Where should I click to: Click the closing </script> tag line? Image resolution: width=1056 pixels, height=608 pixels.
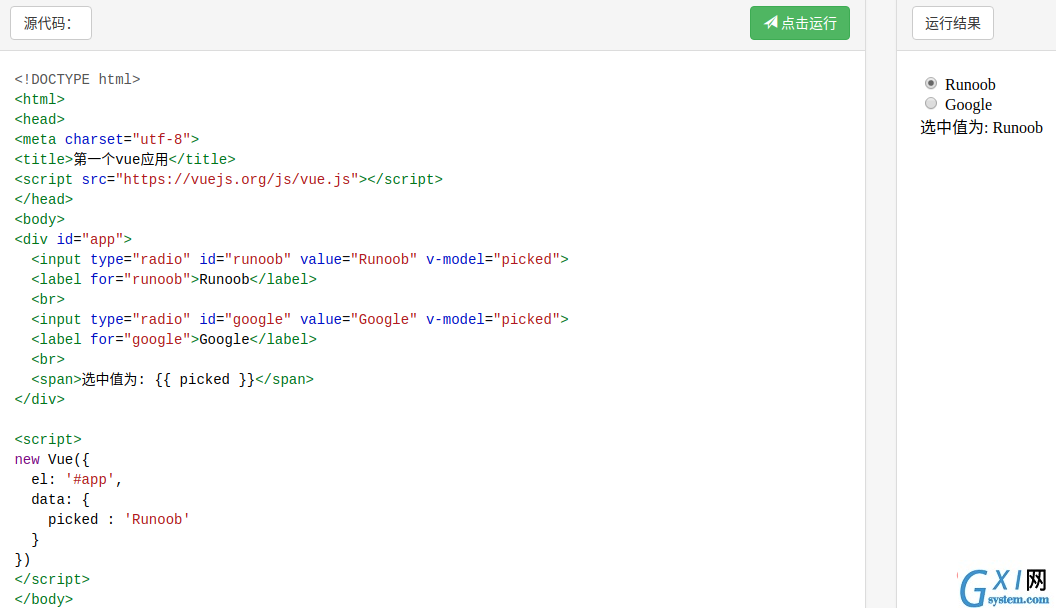point(52,580)
